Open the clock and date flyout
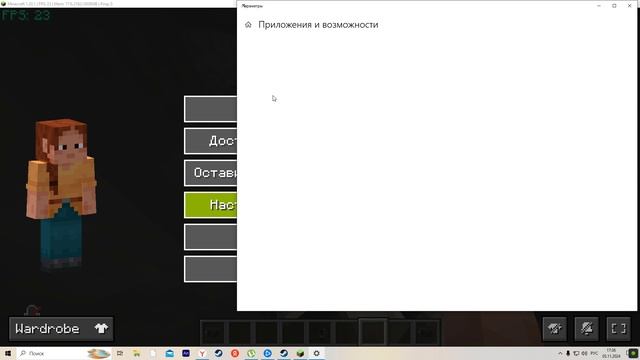Viewport: 640px width, 360px height. pyautogui.click(x=611, y=353)
